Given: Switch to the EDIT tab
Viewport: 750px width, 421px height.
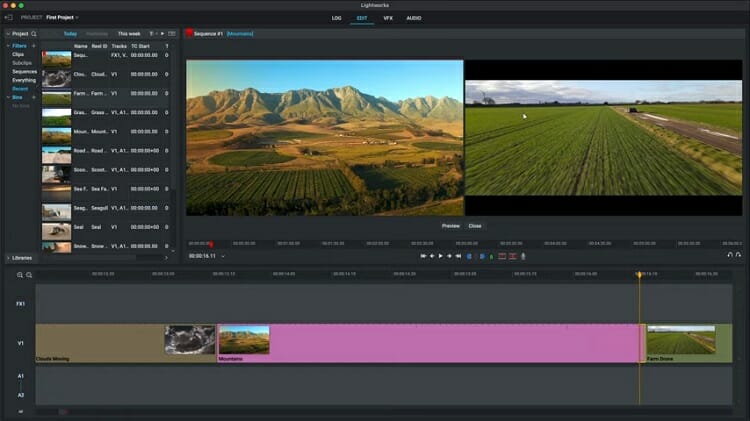Looking at the screenshot, I should (x=362, y=18).
